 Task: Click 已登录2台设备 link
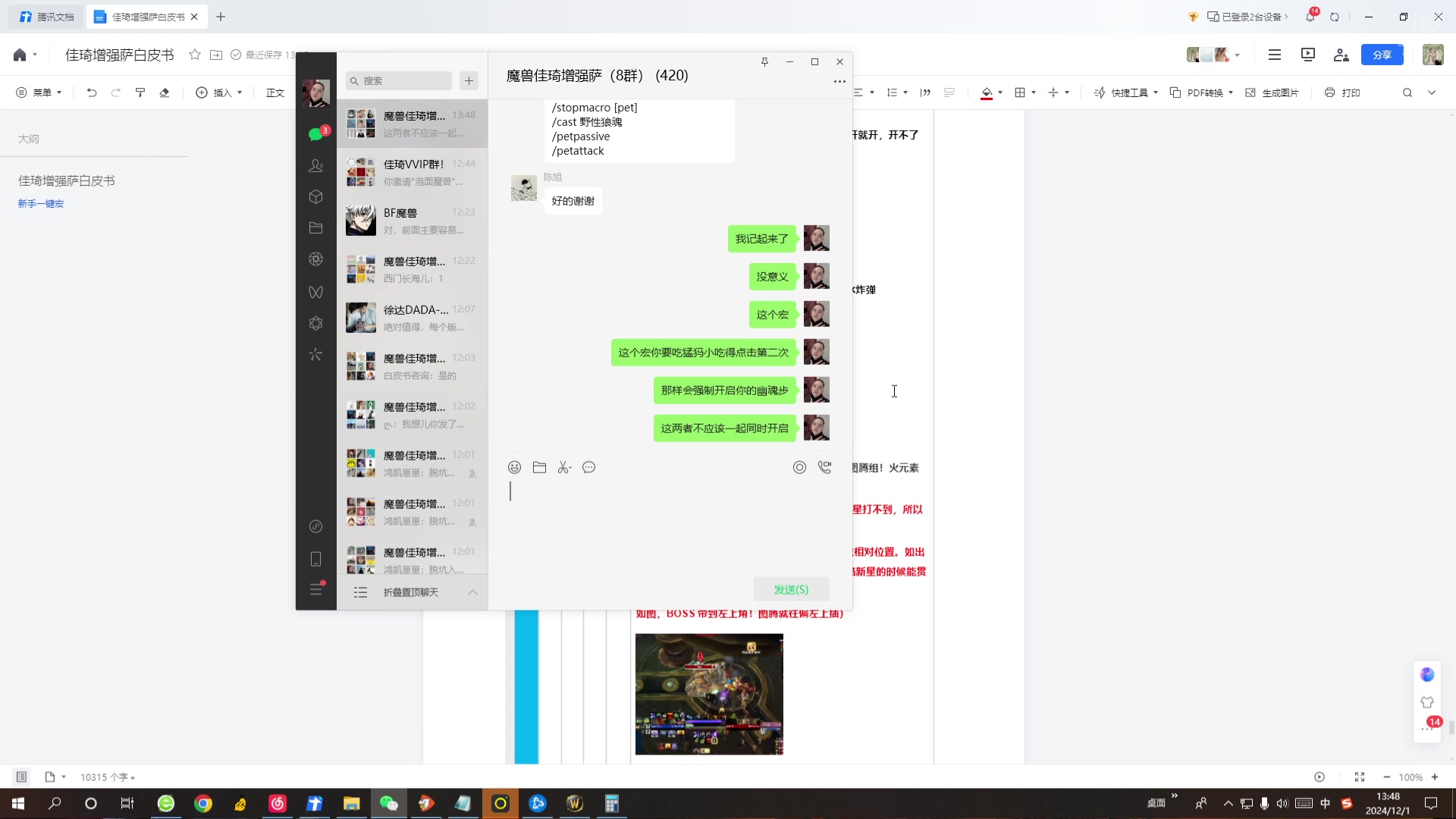coord(1247,17)
